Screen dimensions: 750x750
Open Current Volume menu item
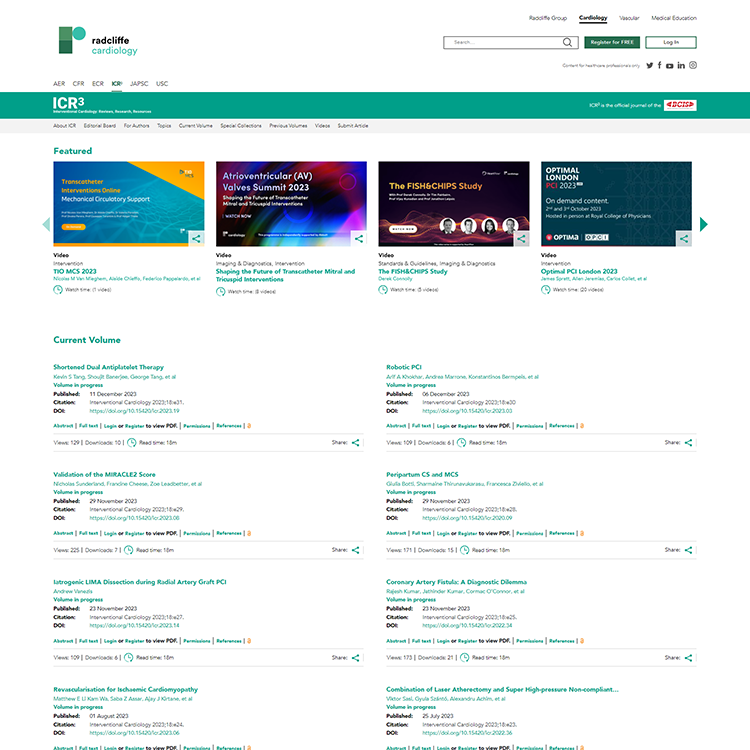coord(196,126)
